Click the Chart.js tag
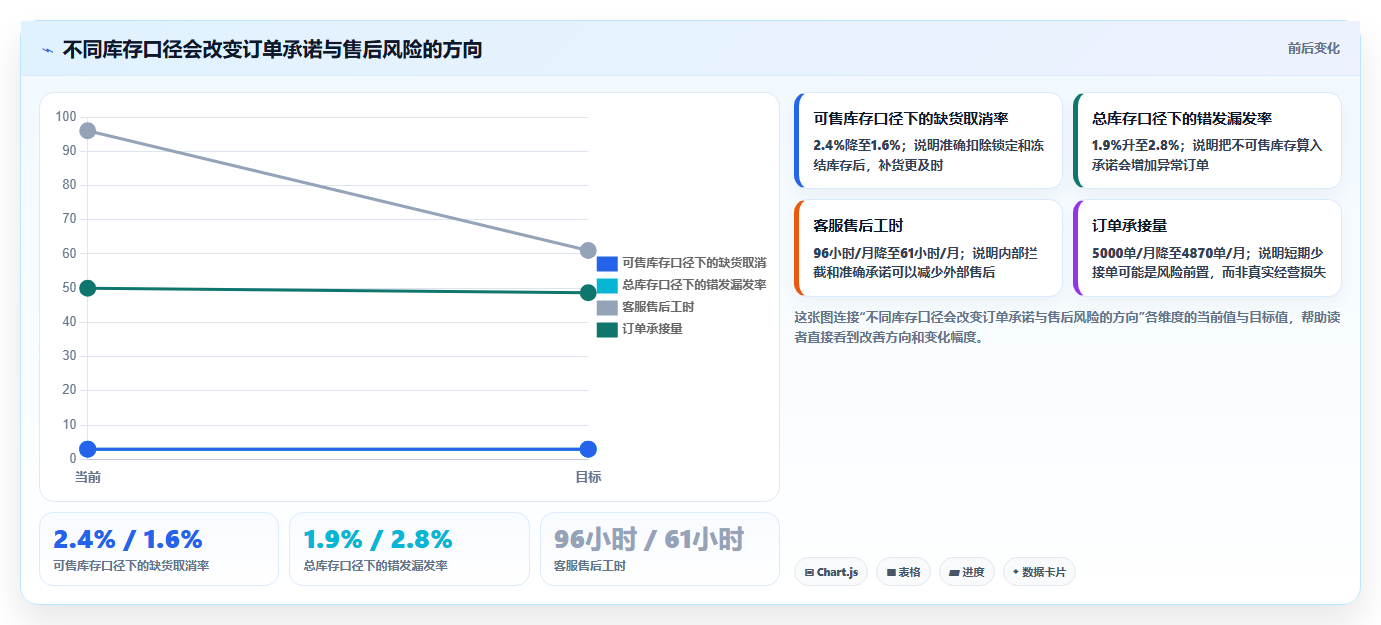The height and width of the screenshot is (625, 1381). (831, 572)
